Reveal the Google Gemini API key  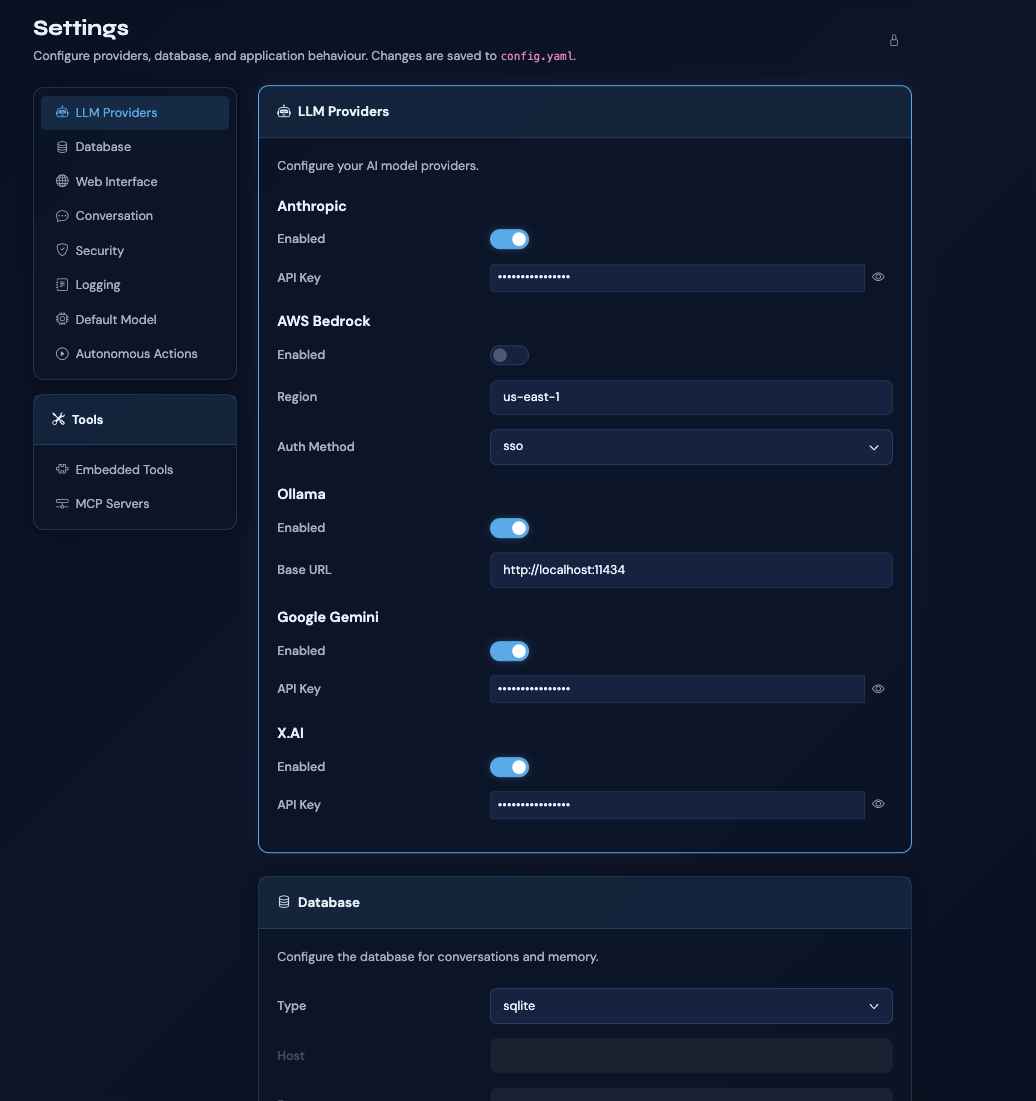point(878,689)
